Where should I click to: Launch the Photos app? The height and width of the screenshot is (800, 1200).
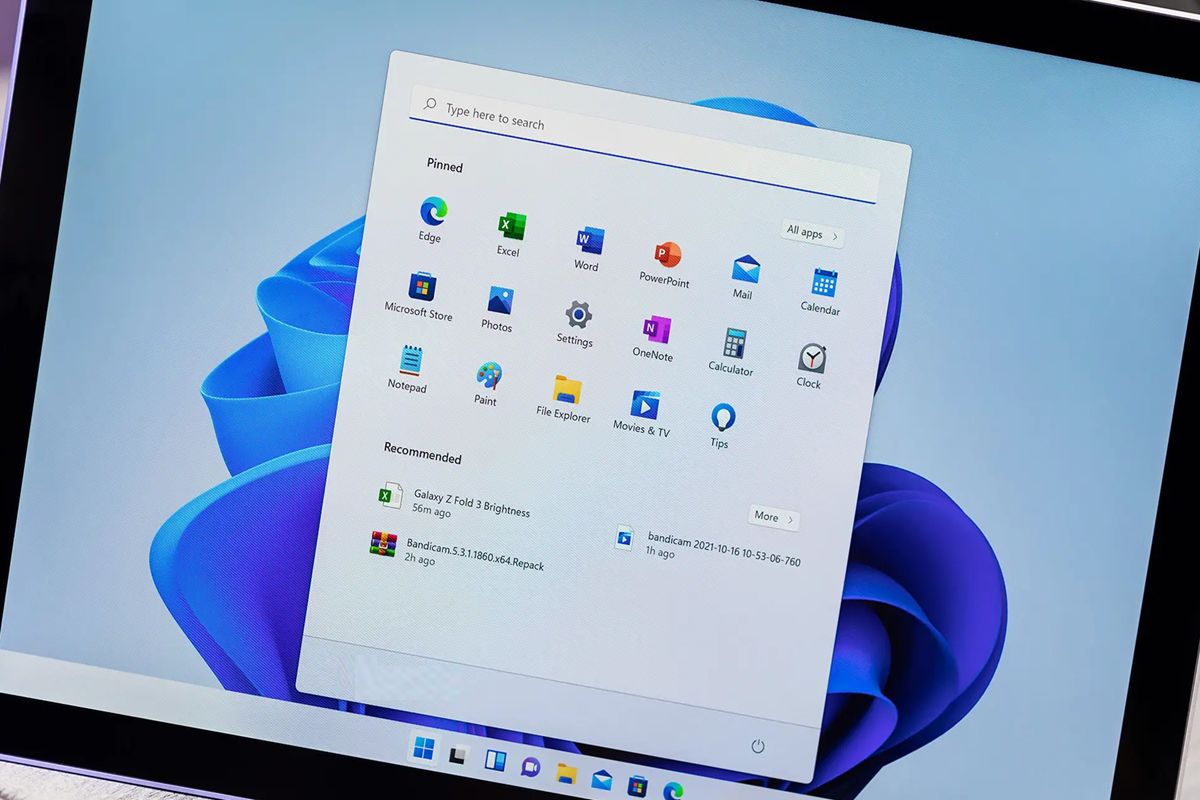click(x=498, y=309)
